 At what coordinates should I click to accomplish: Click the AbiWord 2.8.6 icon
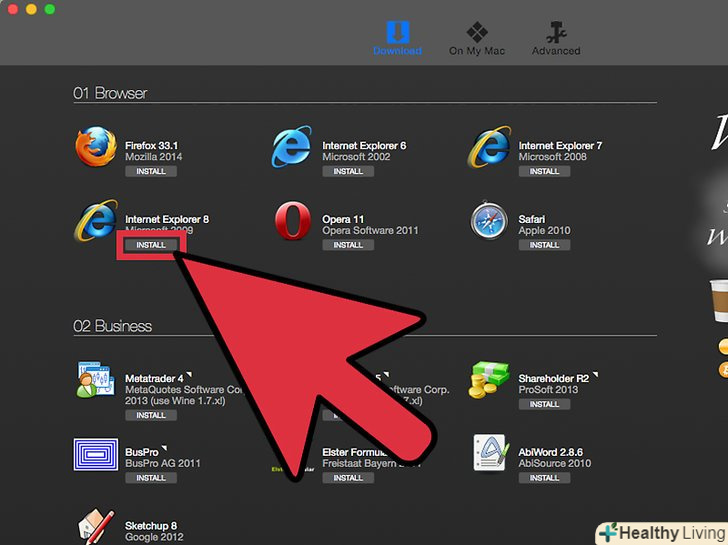pyautogui.click(x=489, y=454)
